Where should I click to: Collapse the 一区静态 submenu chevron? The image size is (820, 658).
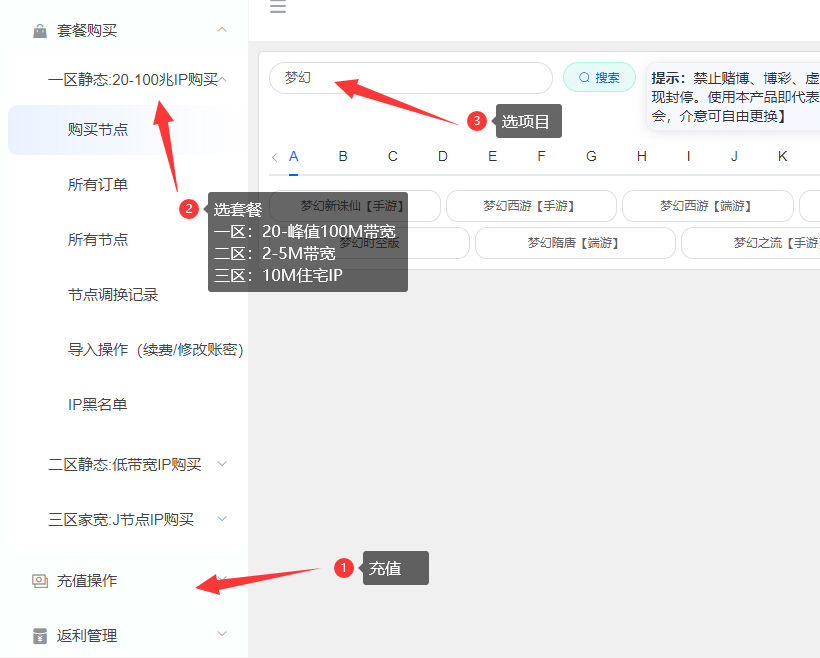coord(223,80)
